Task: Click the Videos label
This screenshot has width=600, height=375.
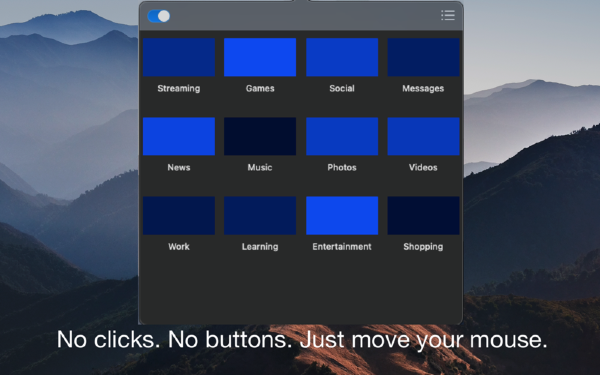Action: point(423,168)
